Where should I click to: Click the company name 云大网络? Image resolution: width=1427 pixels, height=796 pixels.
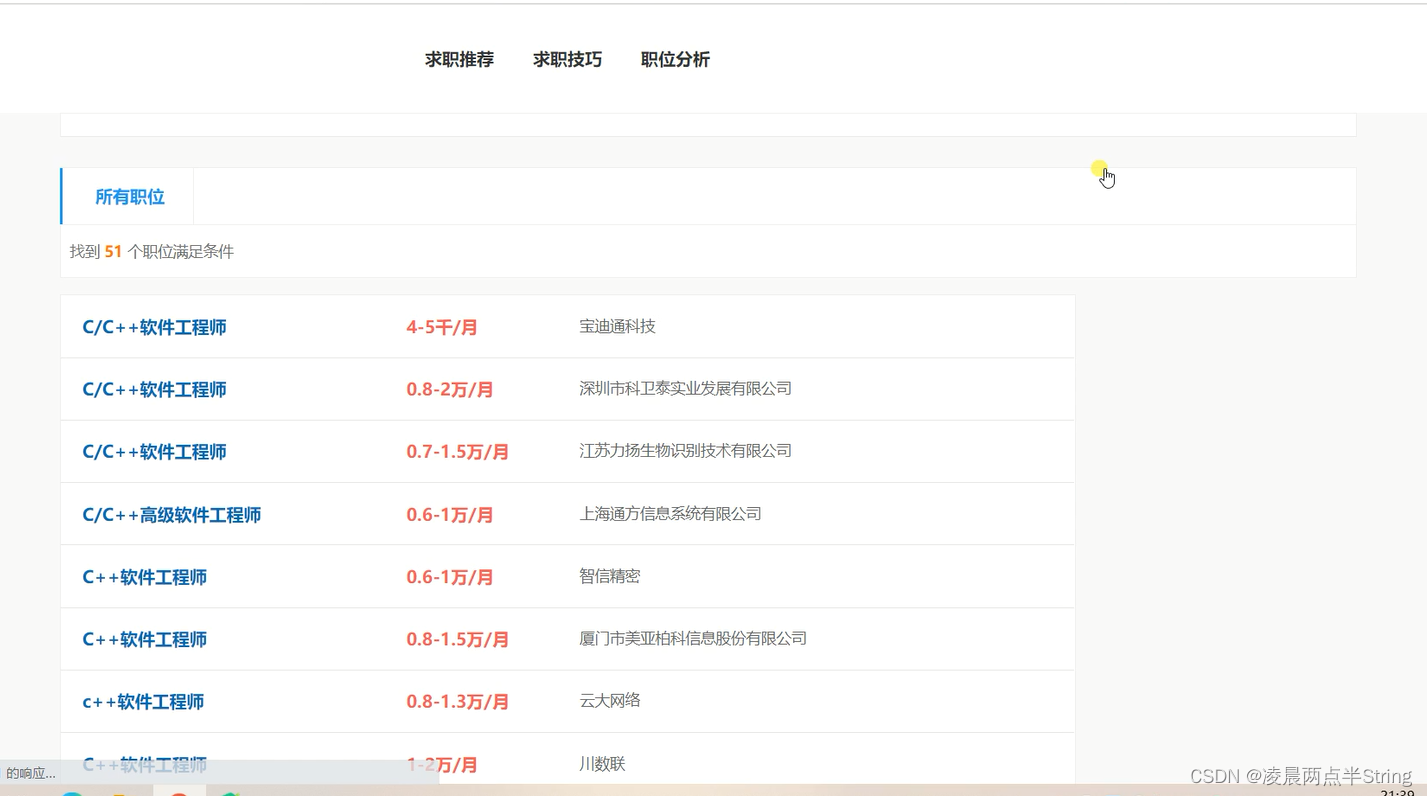pos(609,700)
